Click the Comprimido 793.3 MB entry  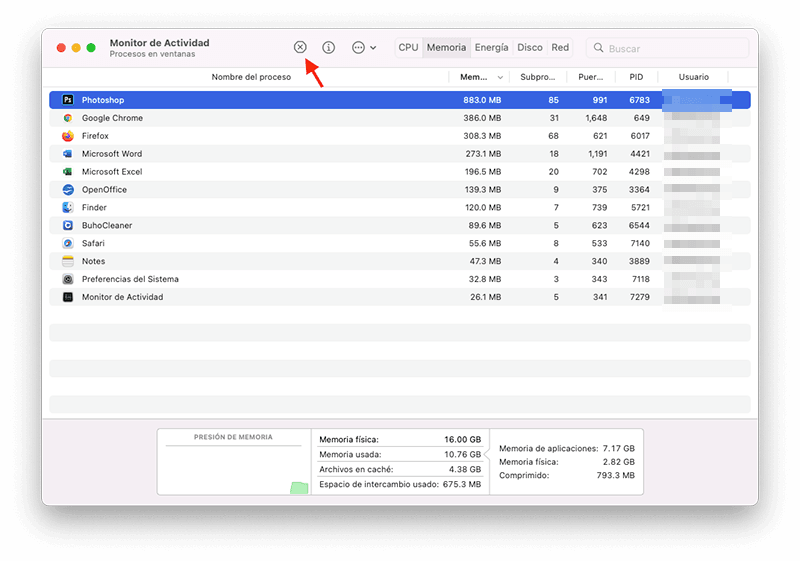(567, 475)
